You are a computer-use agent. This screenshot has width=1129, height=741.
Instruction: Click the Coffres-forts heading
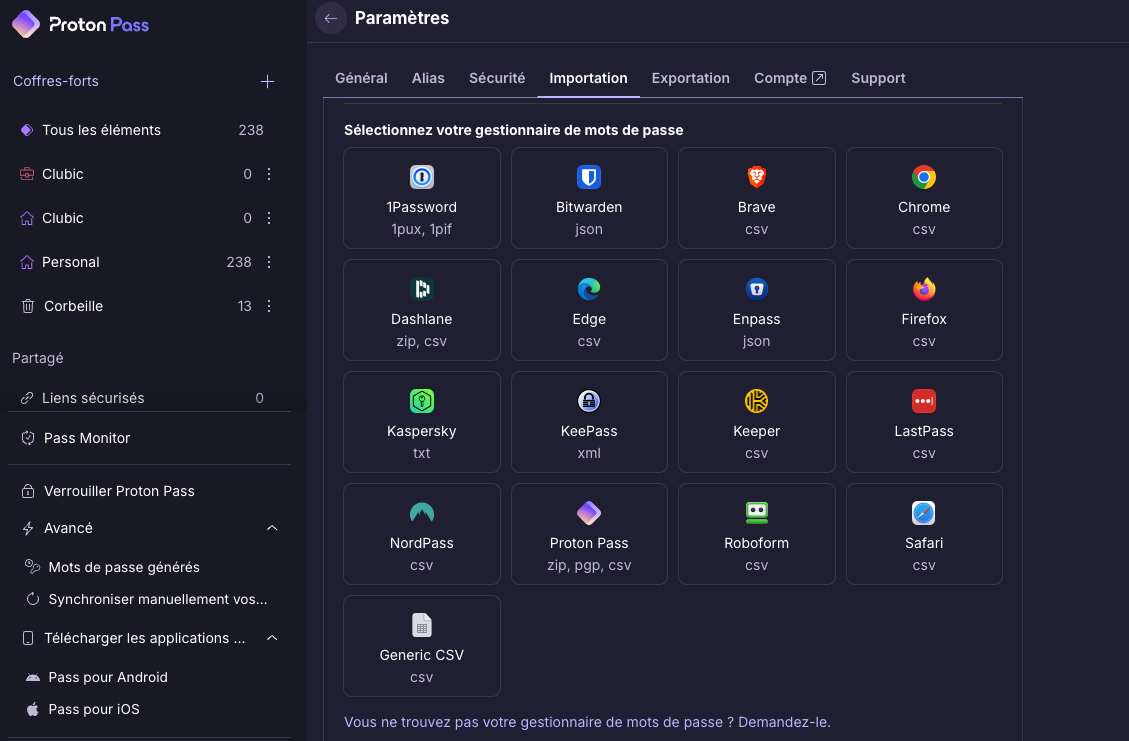click(x=55, y=81)
